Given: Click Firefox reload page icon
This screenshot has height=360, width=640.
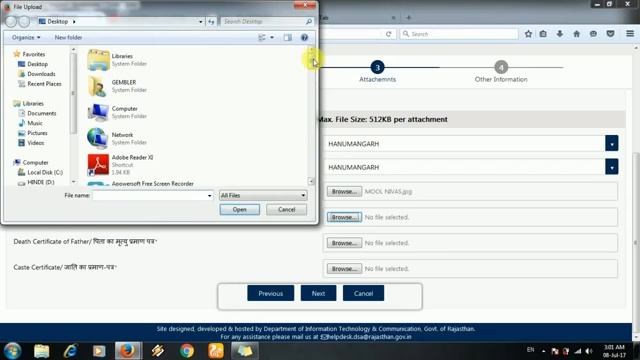Looking at the screenshot, I should (389, 34).
